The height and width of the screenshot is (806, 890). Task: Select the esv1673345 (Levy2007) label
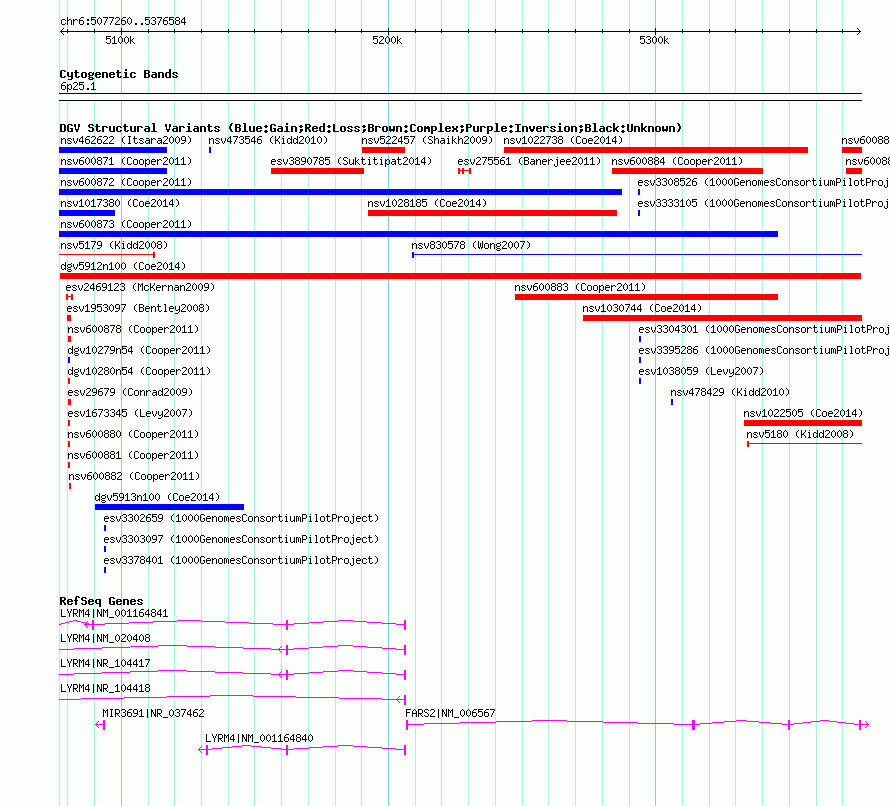click(x=130, y=413)
